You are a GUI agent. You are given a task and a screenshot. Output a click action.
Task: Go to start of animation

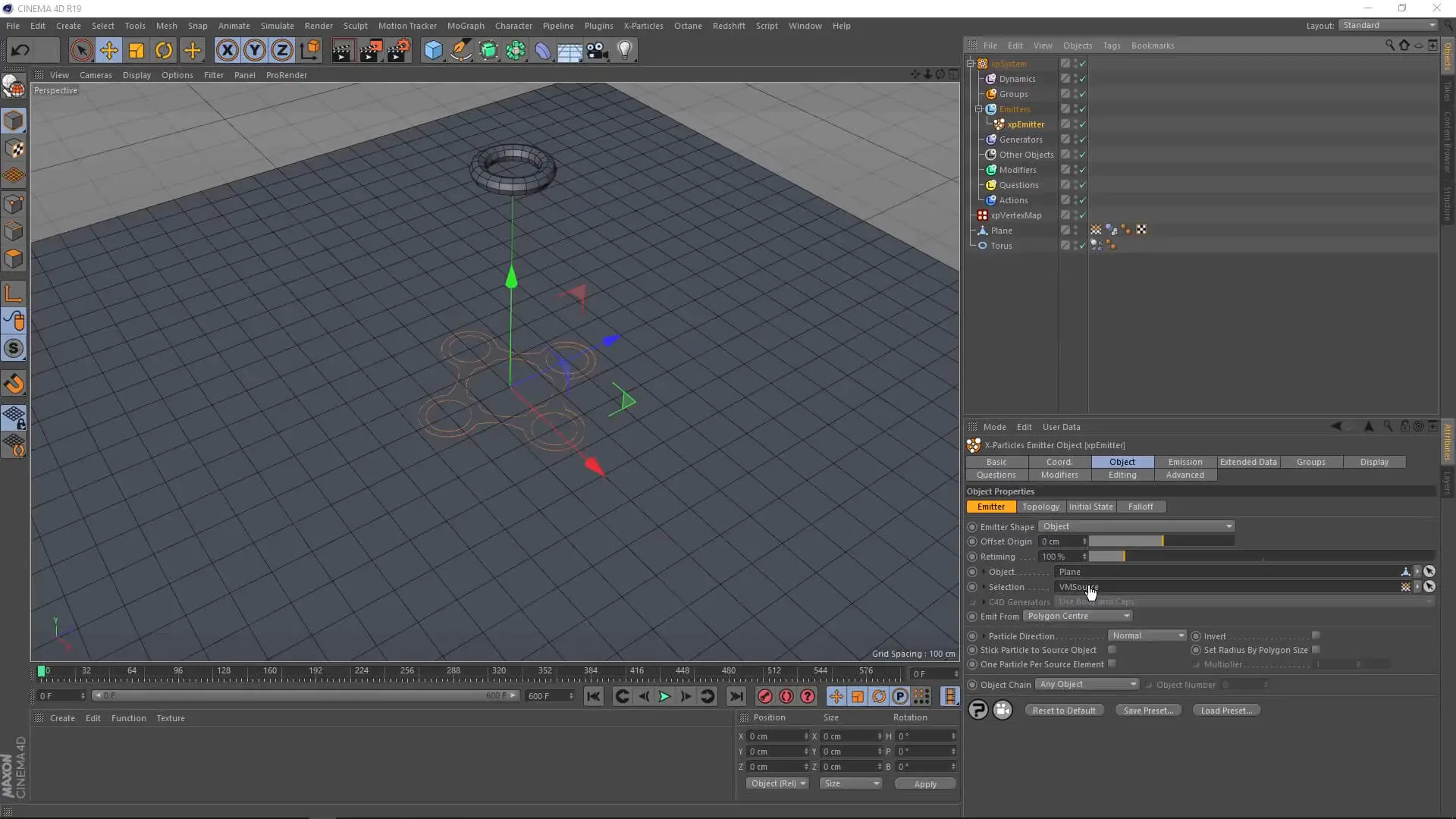(x=594, y=696)
